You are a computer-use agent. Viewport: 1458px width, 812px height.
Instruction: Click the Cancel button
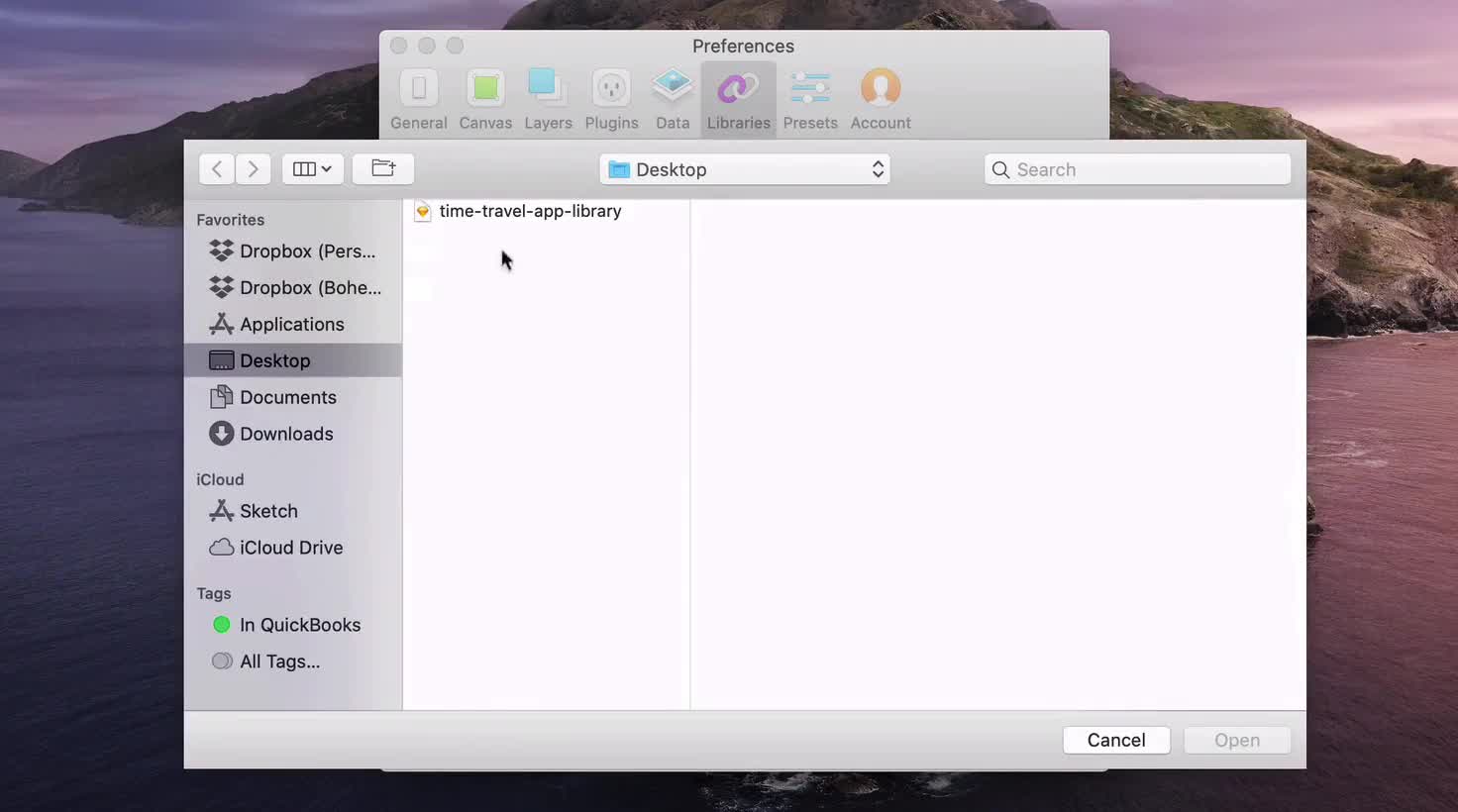1116,741
